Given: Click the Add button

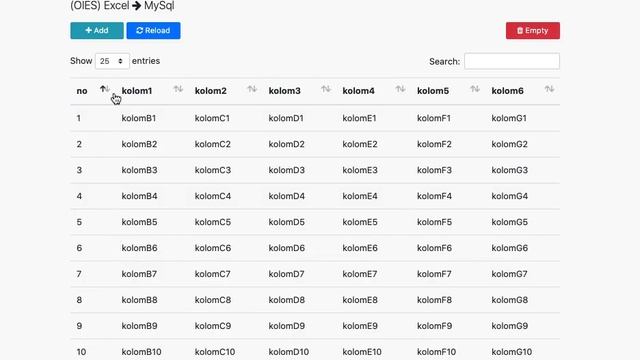Looking at the screenshot, I should coord(97,31).
